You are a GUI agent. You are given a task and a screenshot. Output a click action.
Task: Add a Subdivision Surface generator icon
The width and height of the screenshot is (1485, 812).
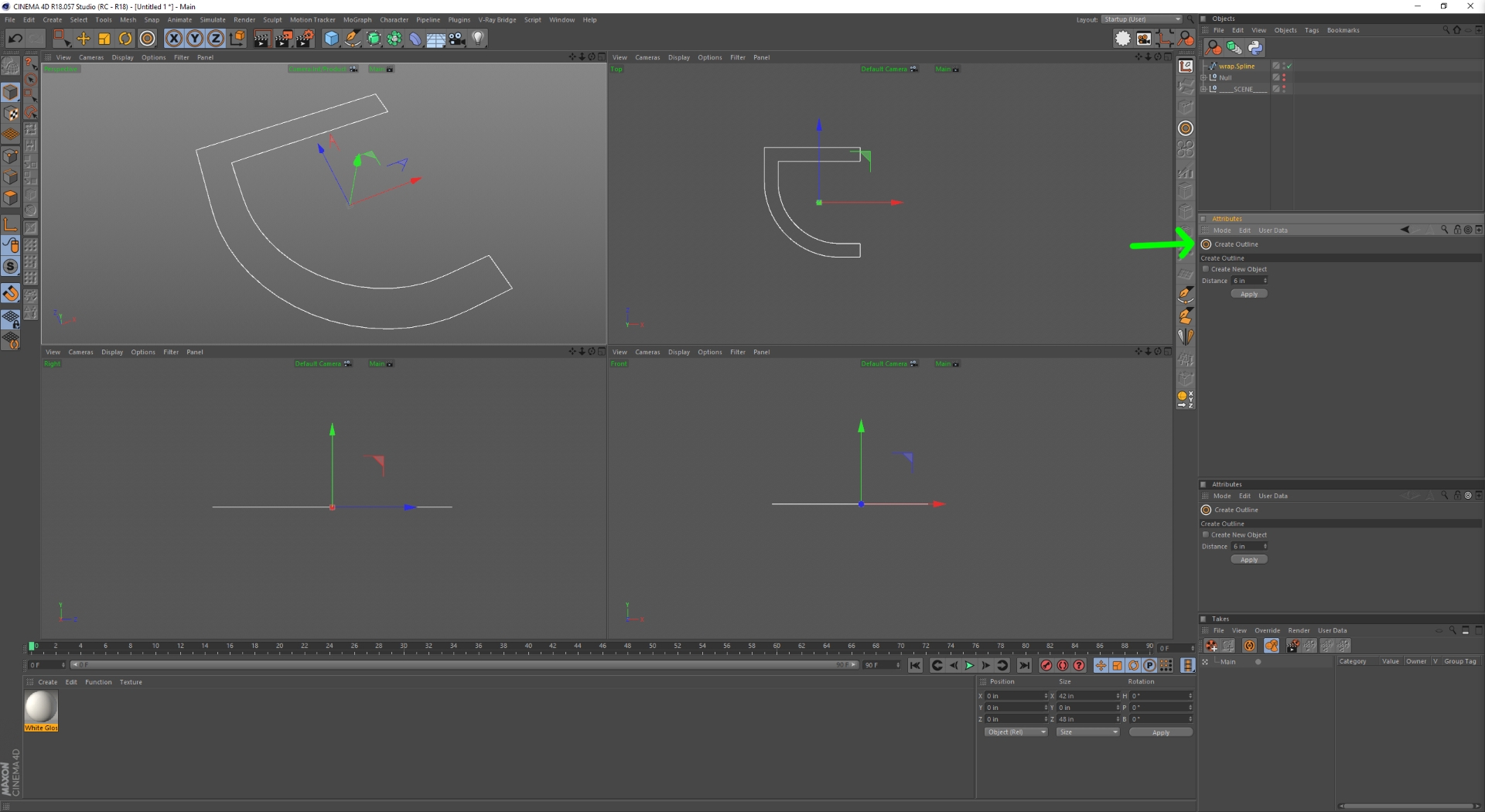[x=374, y=38]
